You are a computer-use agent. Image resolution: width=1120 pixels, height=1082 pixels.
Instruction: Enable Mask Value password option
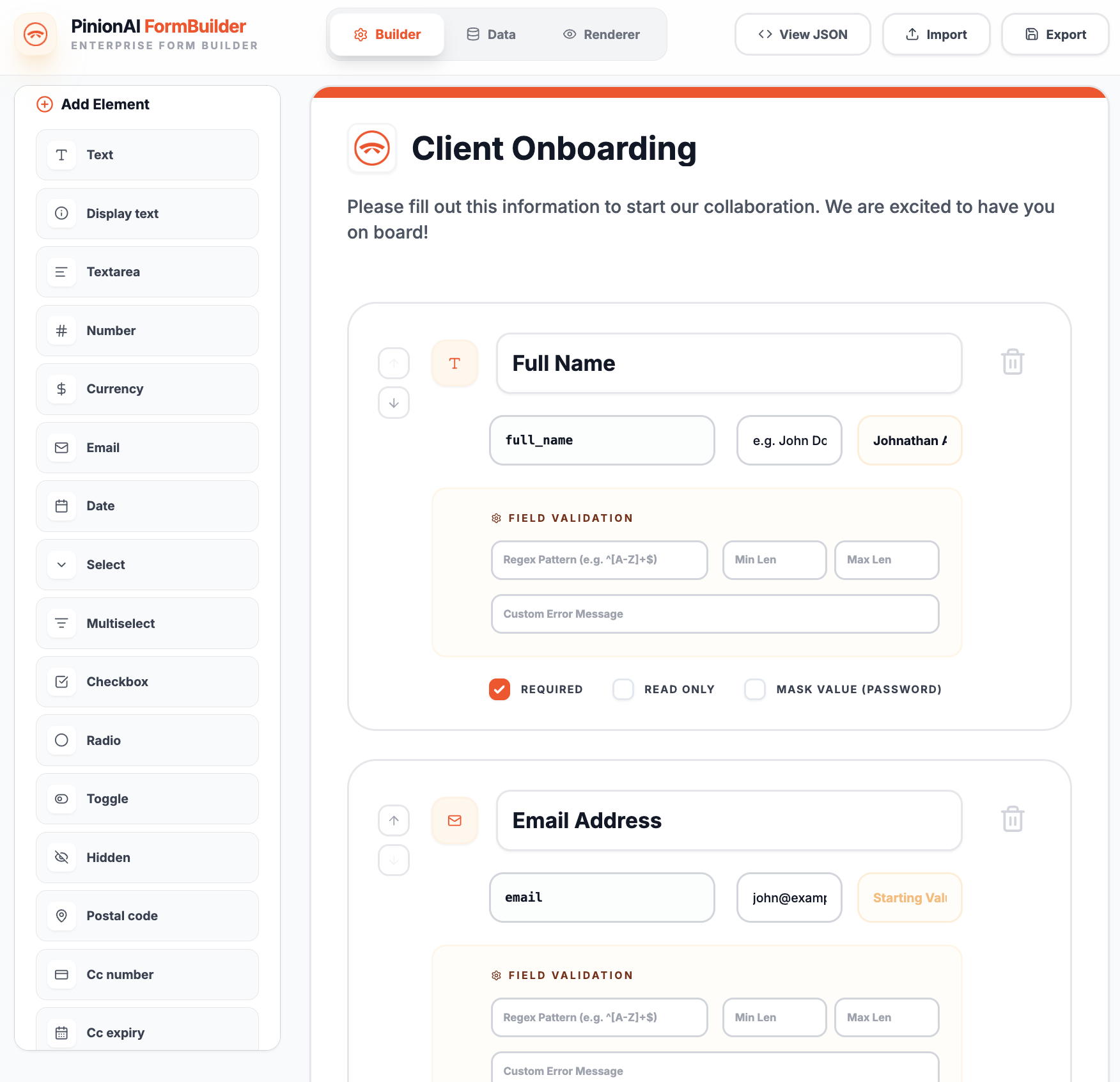[755, 689]
